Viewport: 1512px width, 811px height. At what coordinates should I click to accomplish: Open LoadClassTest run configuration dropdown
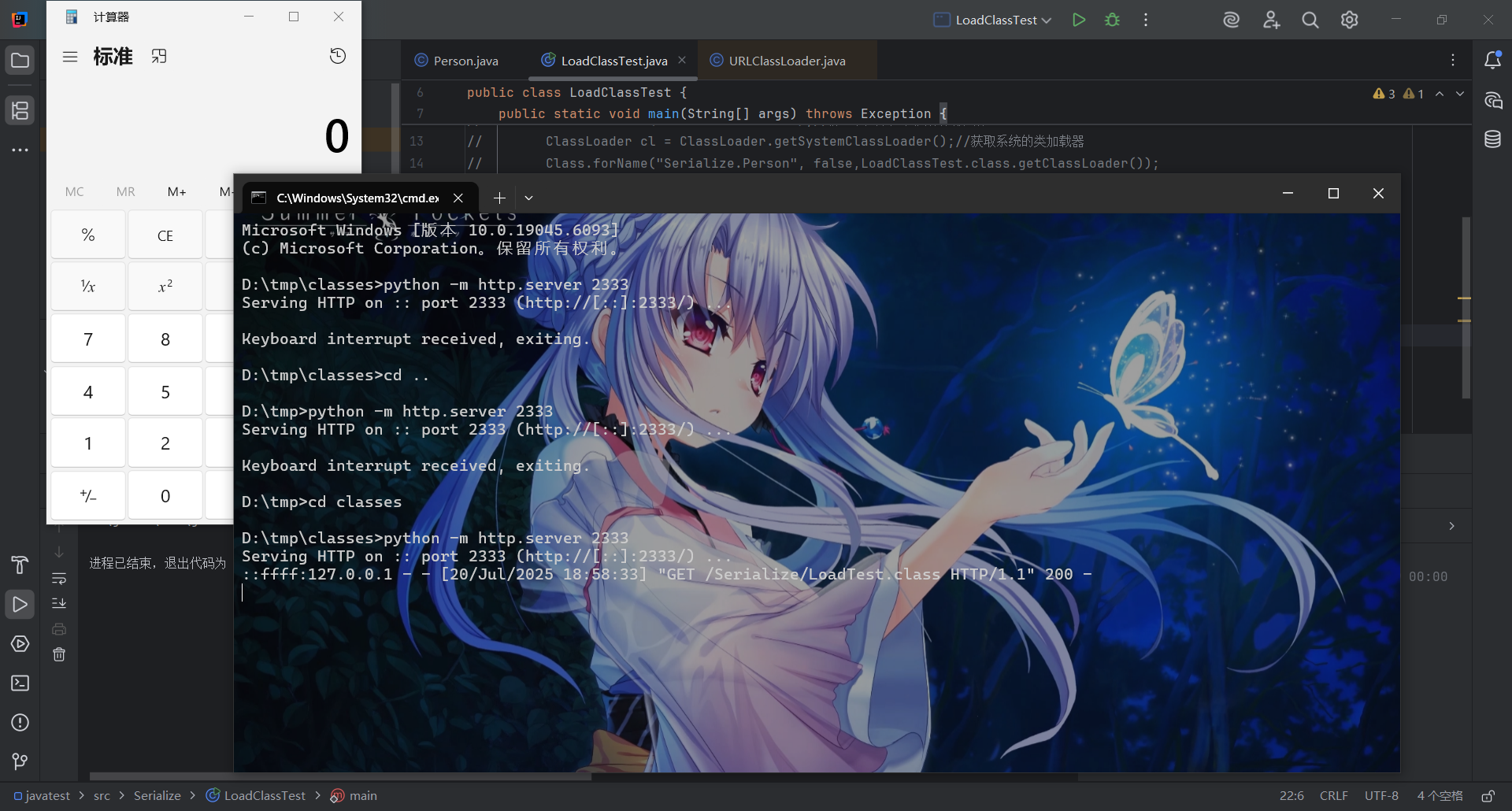coord(993,20)
